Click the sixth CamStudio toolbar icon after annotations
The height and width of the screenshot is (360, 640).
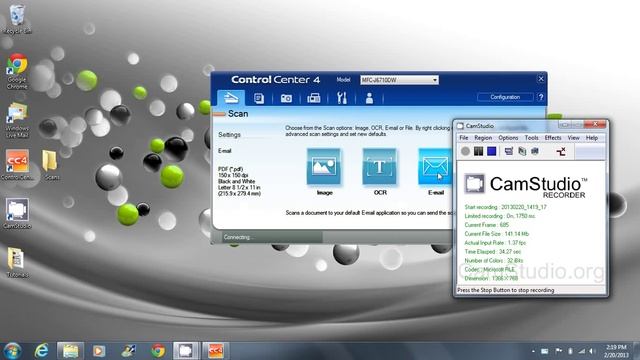(535, 151)
